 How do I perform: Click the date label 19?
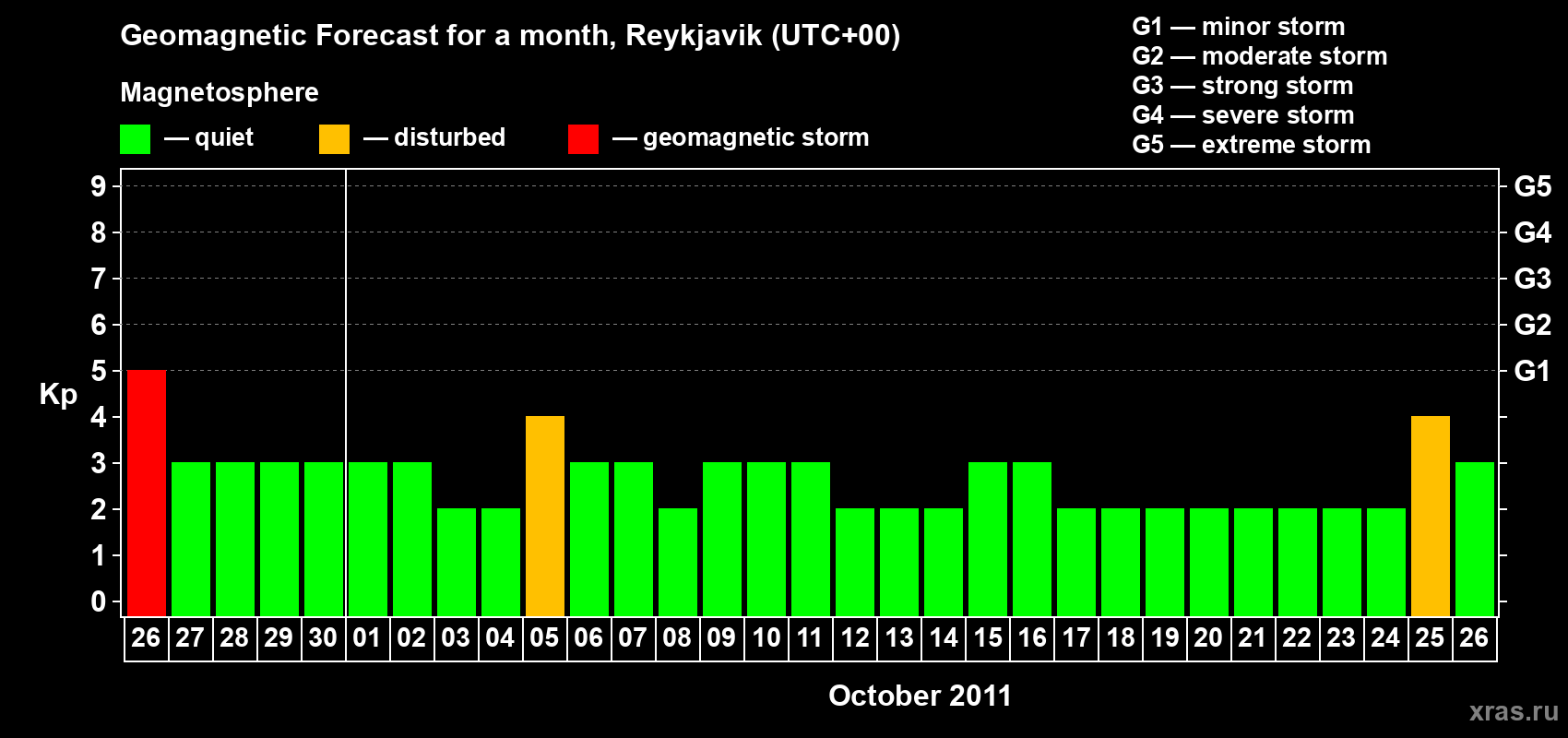[1165, 637]
